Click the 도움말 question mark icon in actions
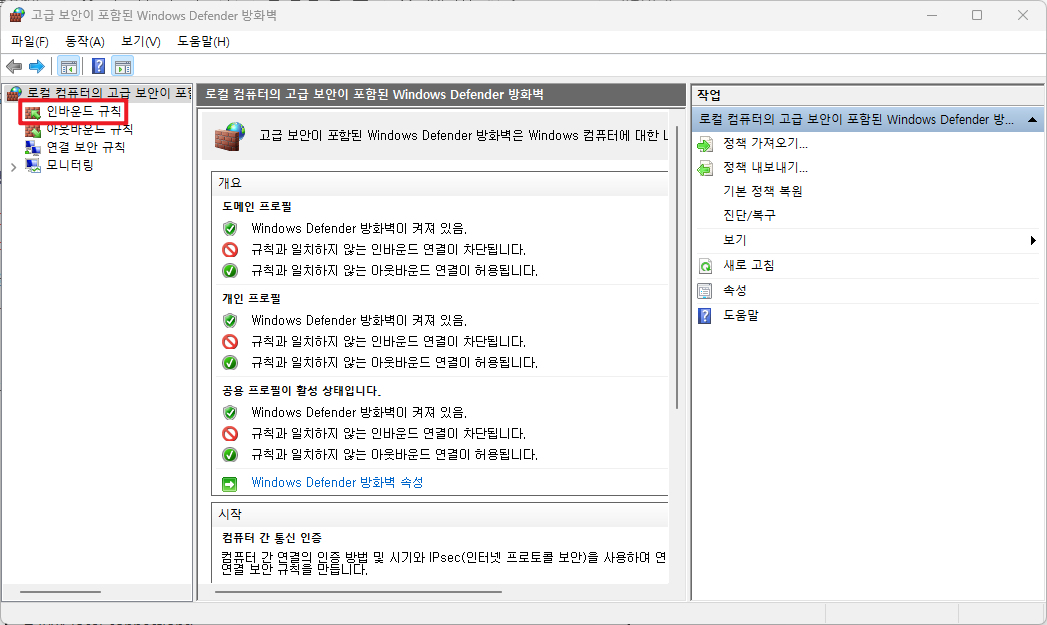This screenshot has width=1047, height=625. pyautogui.click(x=705, y=315)
